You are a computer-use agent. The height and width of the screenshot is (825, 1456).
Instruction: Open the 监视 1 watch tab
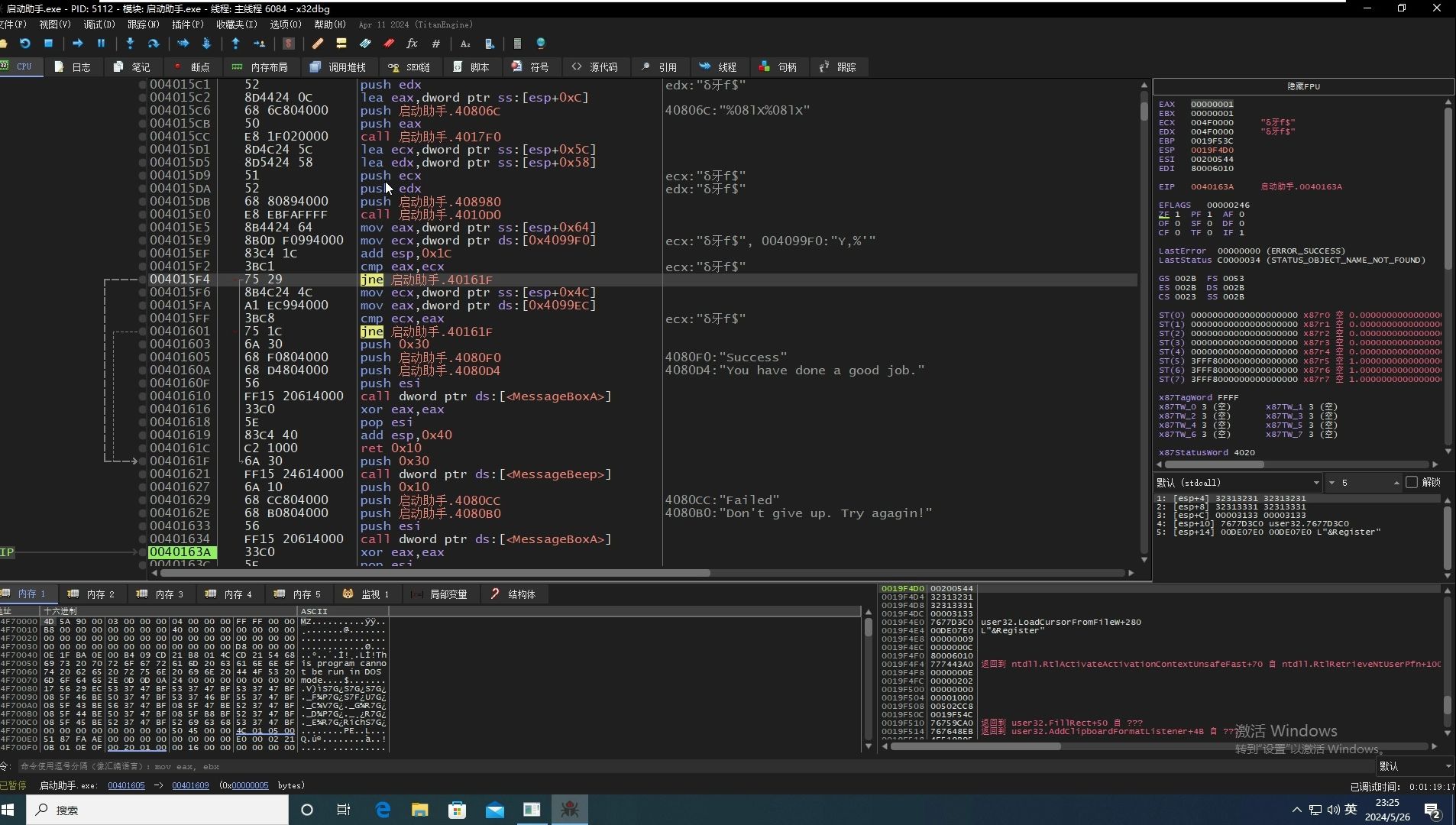click(x=366, y=594)
